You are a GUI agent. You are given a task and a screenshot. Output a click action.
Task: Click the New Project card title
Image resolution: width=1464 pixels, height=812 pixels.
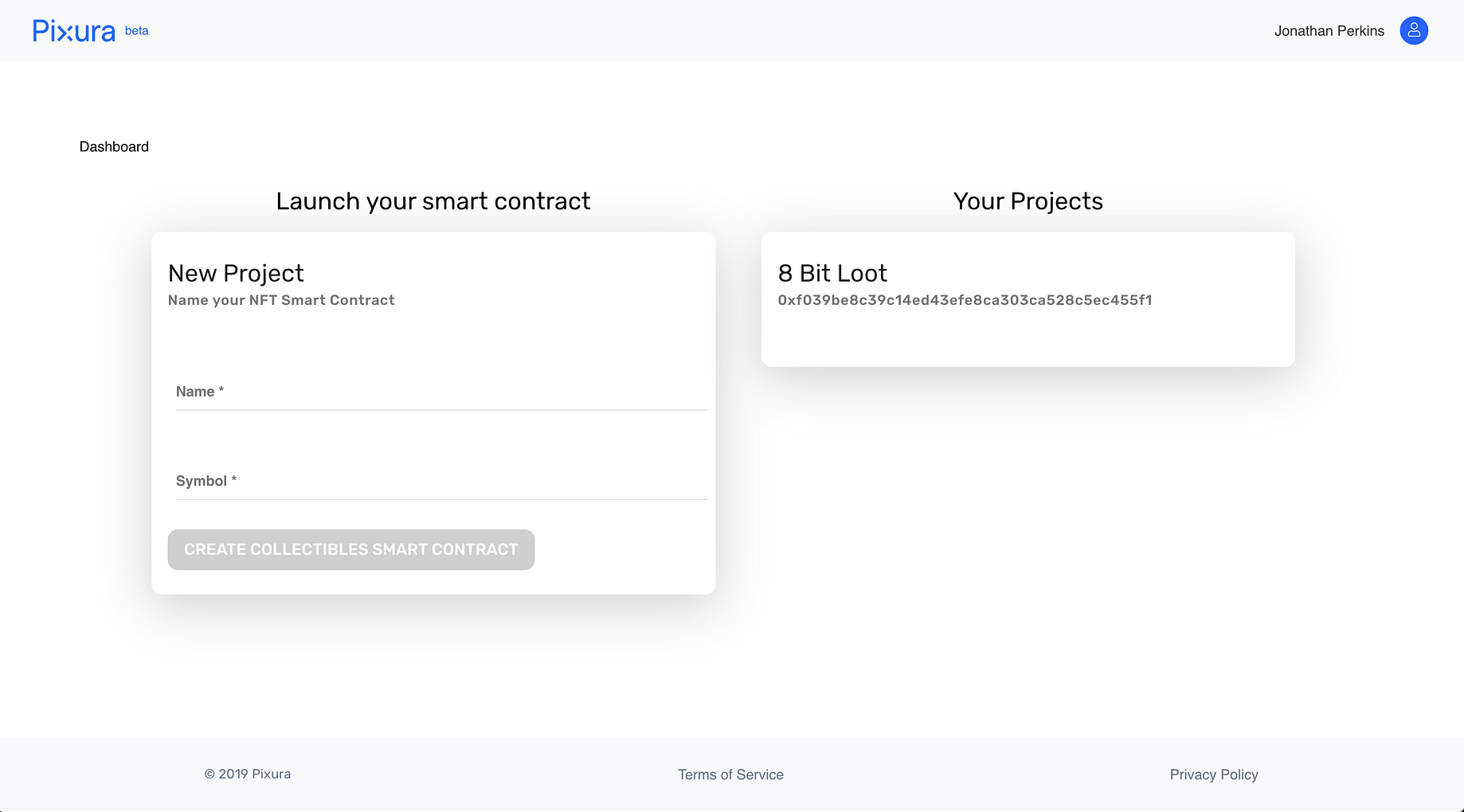(236, 273)
